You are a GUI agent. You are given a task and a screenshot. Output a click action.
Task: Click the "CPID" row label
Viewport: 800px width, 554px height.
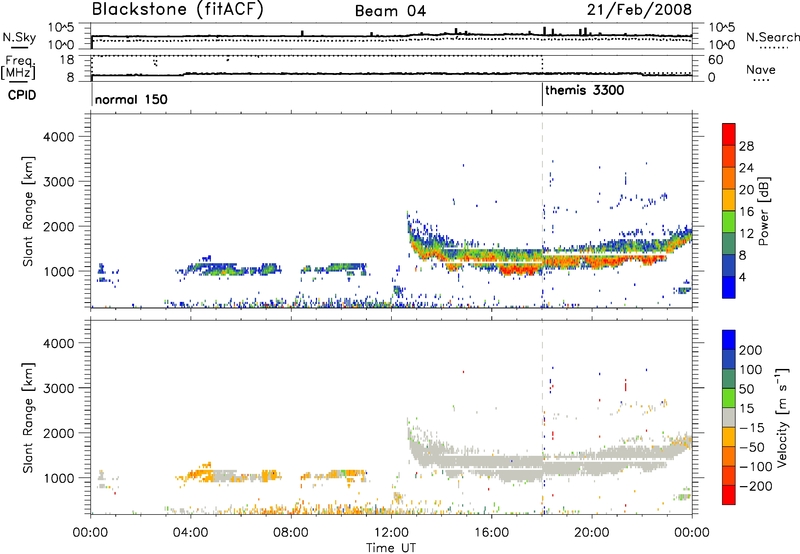coord(22,95)
